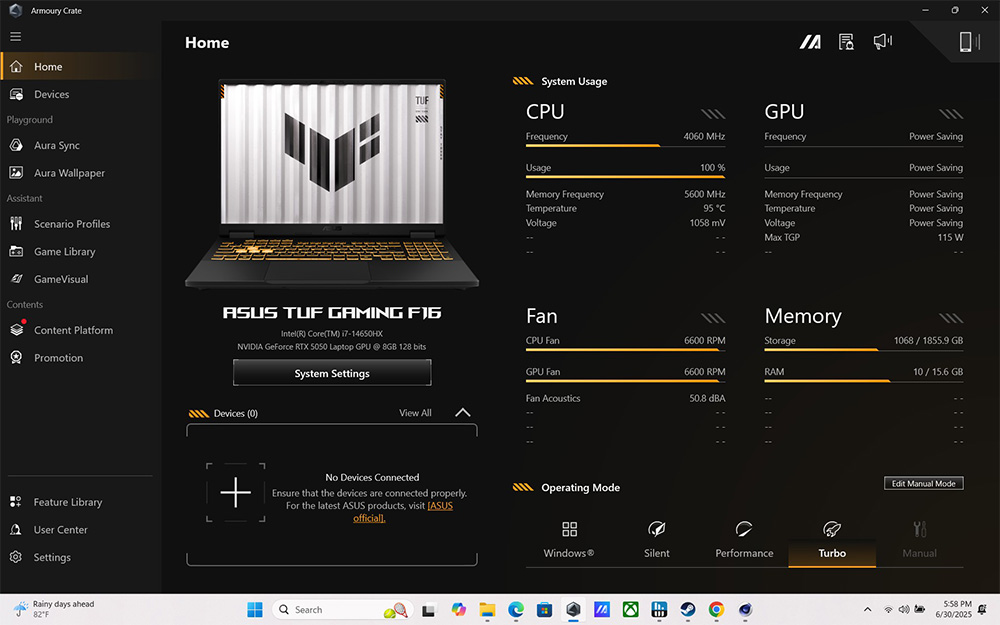The image size is (1000, 625).
Task: Open the Windows Start menu
Action: point(254,610)
